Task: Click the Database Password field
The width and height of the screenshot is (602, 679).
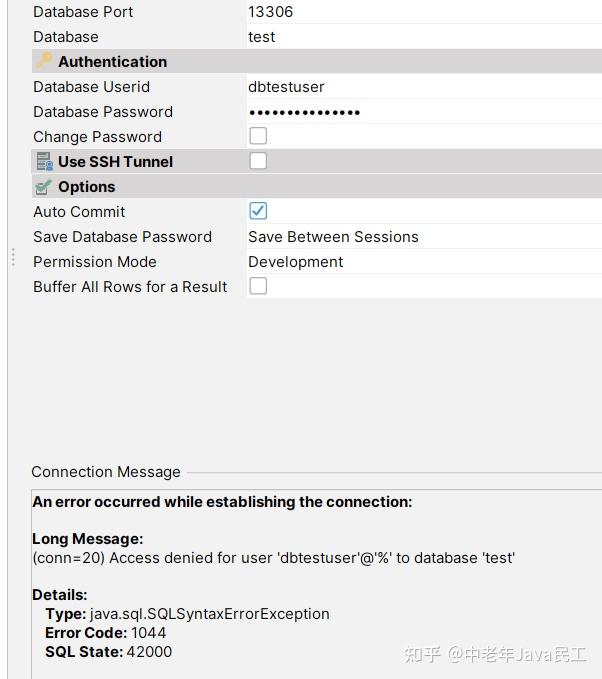Action: click(x=420, y=112)
